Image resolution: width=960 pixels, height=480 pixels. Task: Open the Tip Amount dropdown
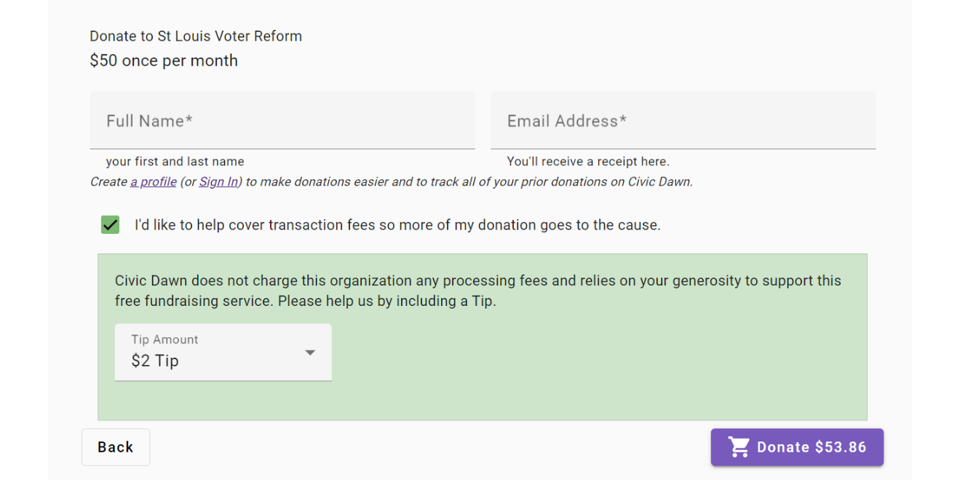(x=223, y=353)
